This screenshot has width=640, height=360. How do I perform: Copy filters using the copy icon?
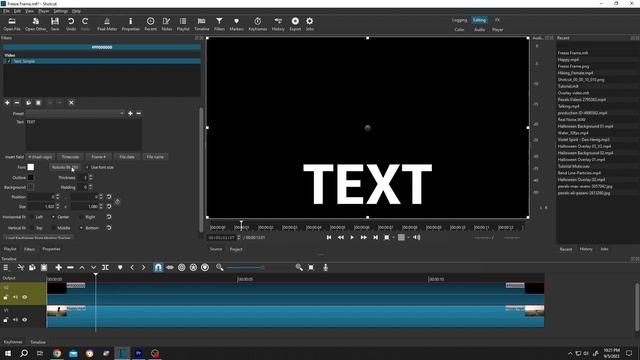point(28,103)
